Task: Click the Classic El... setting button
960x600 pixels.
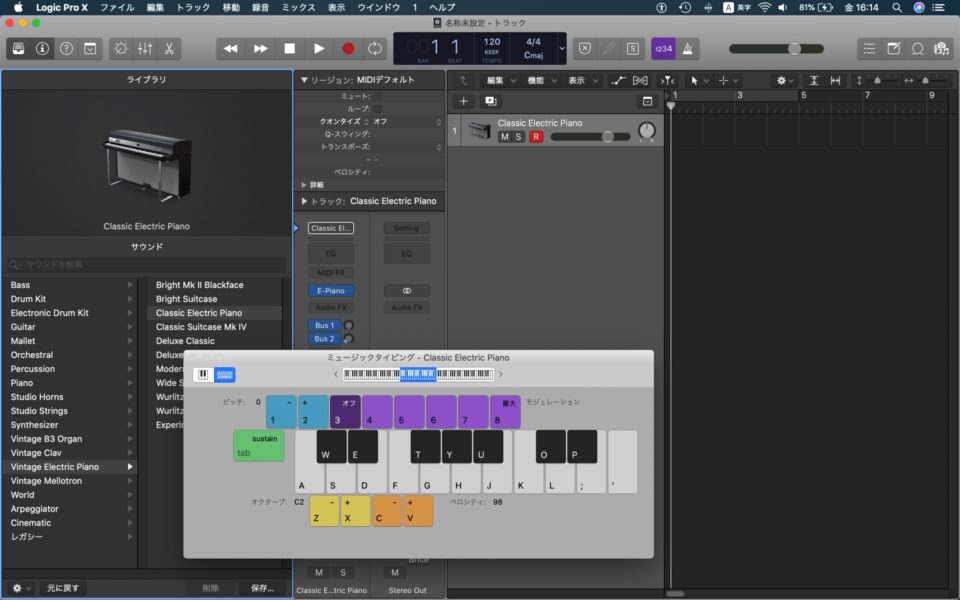Action: click(x=331, y=228)
